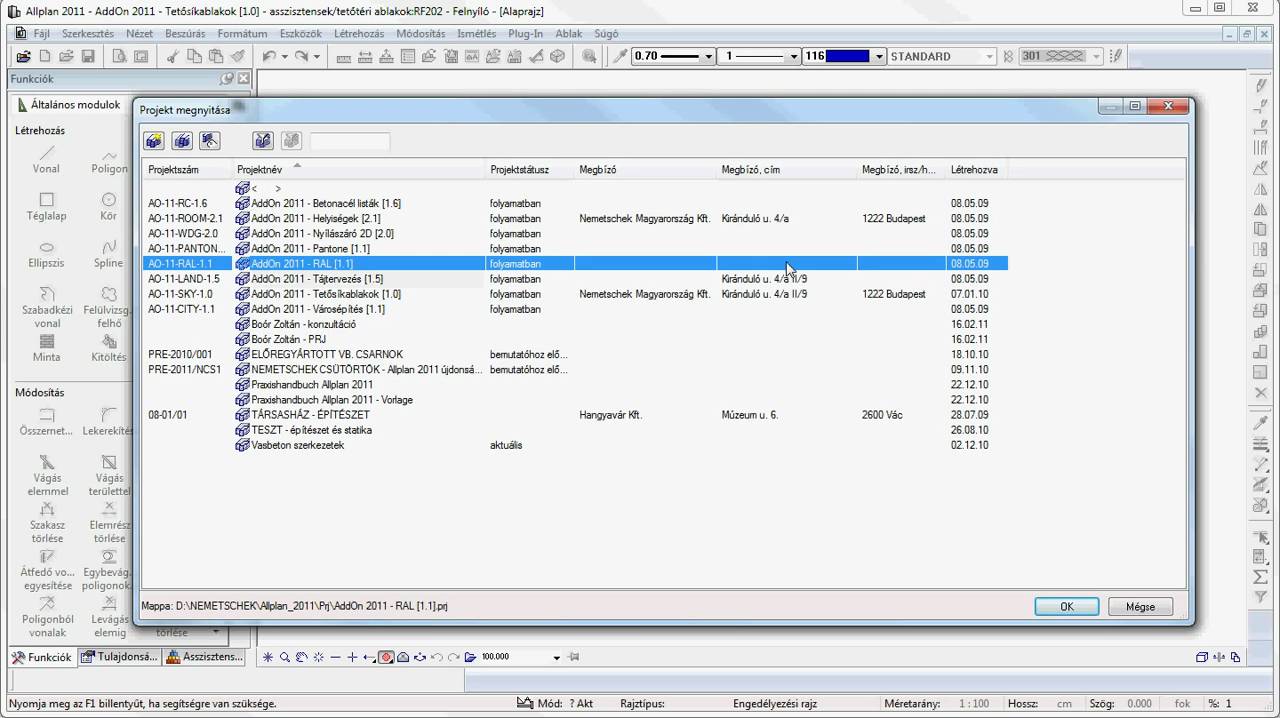Open the redo history dropdown arrow
This screenshot has width=1280, height=718.
317,57
